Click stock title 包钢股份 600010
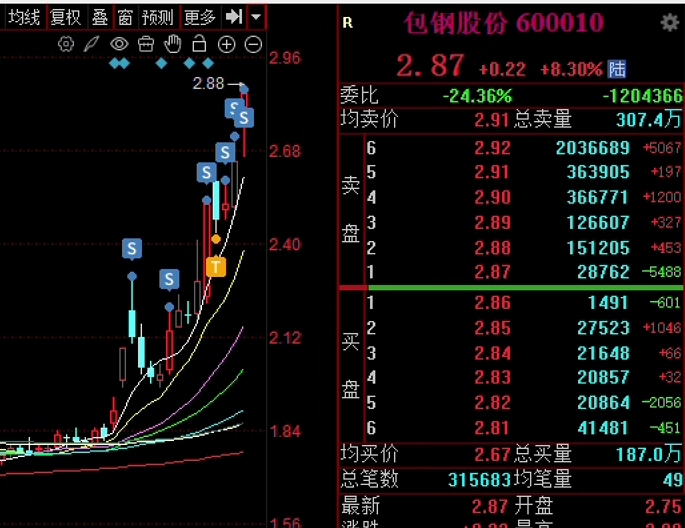 pyautogui.click(x=504, y=23)
